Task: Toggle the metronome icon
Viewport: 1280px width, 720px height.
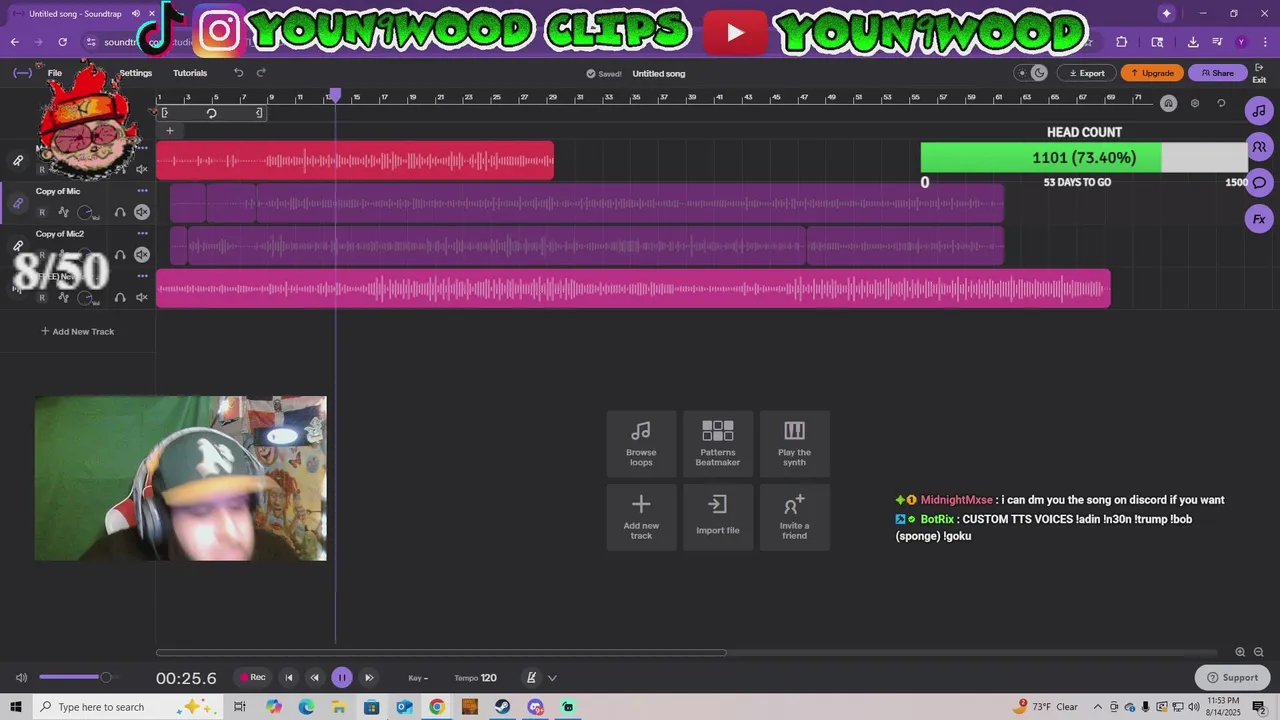Action: (x=531, y=678)
